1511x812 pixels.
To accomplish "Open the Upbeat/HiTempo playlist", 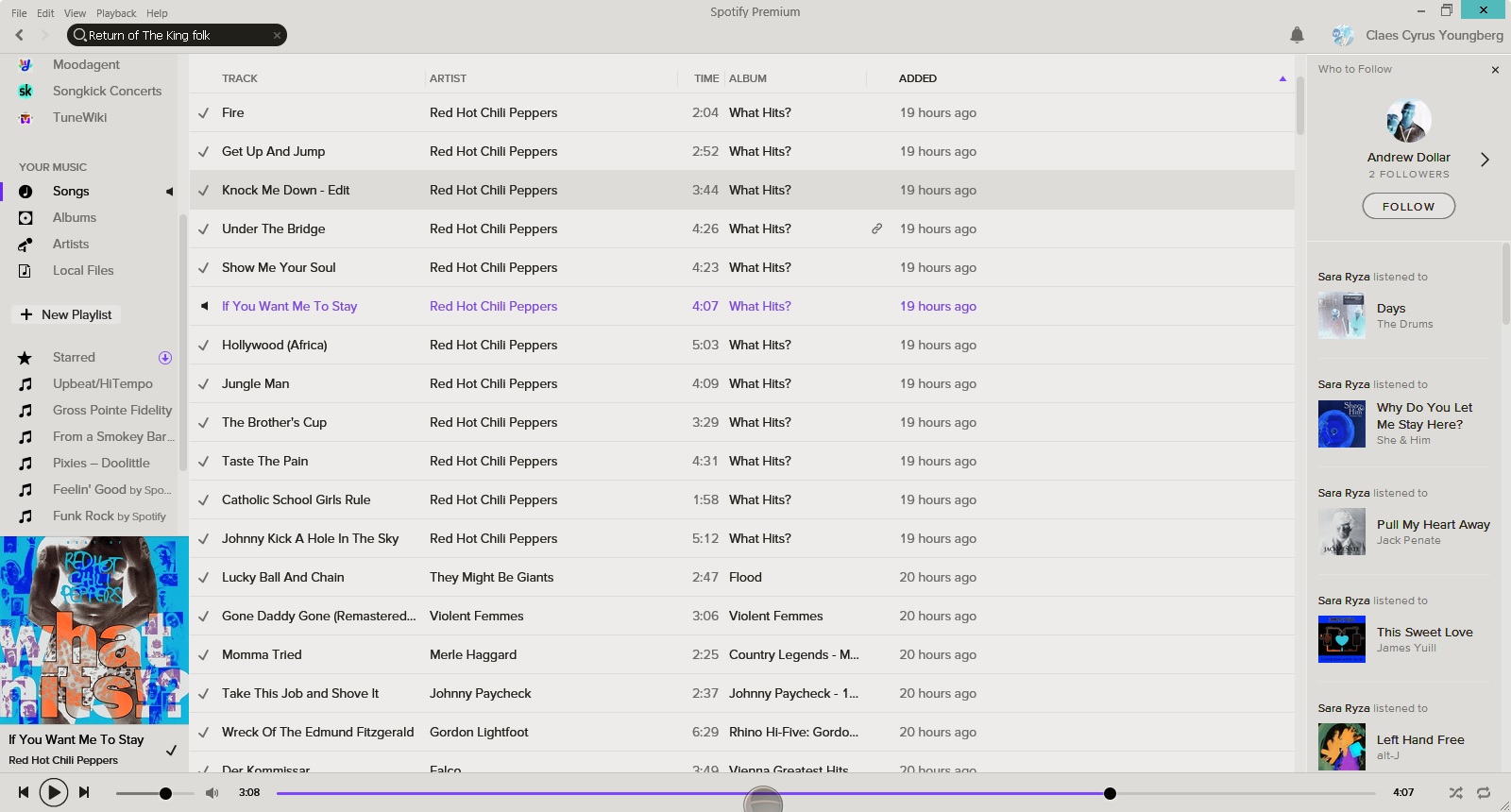I will pos(102,383).
